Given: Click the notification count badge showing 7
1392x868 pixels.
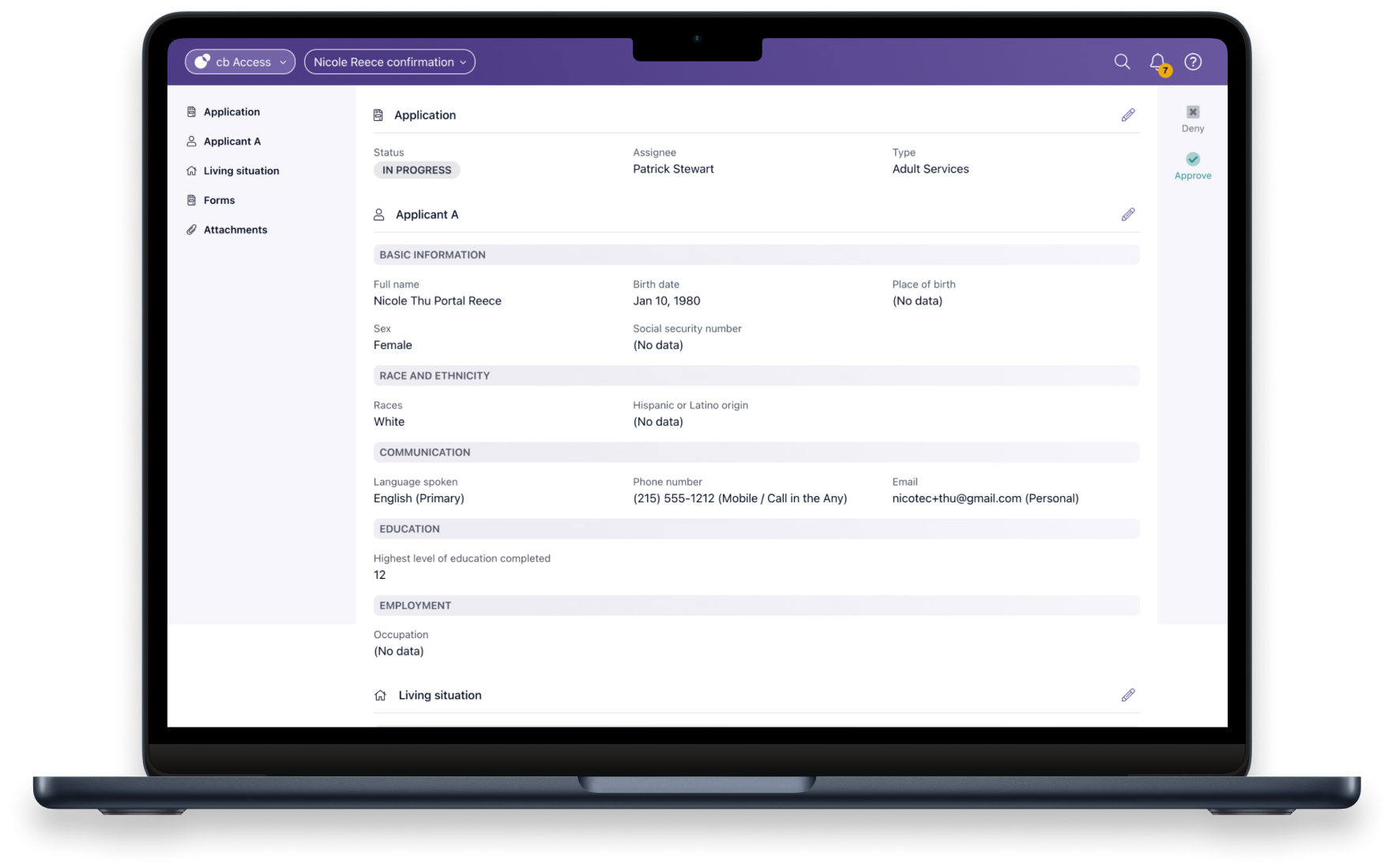Looking at the screenshot, I should click(1165, 71).
